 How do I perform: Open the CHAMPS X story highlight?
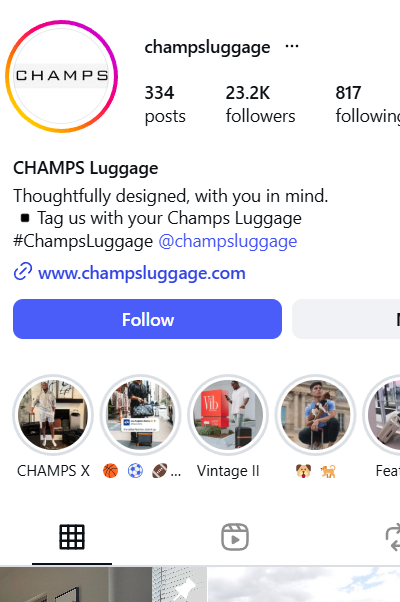click(x=53, y=415)
